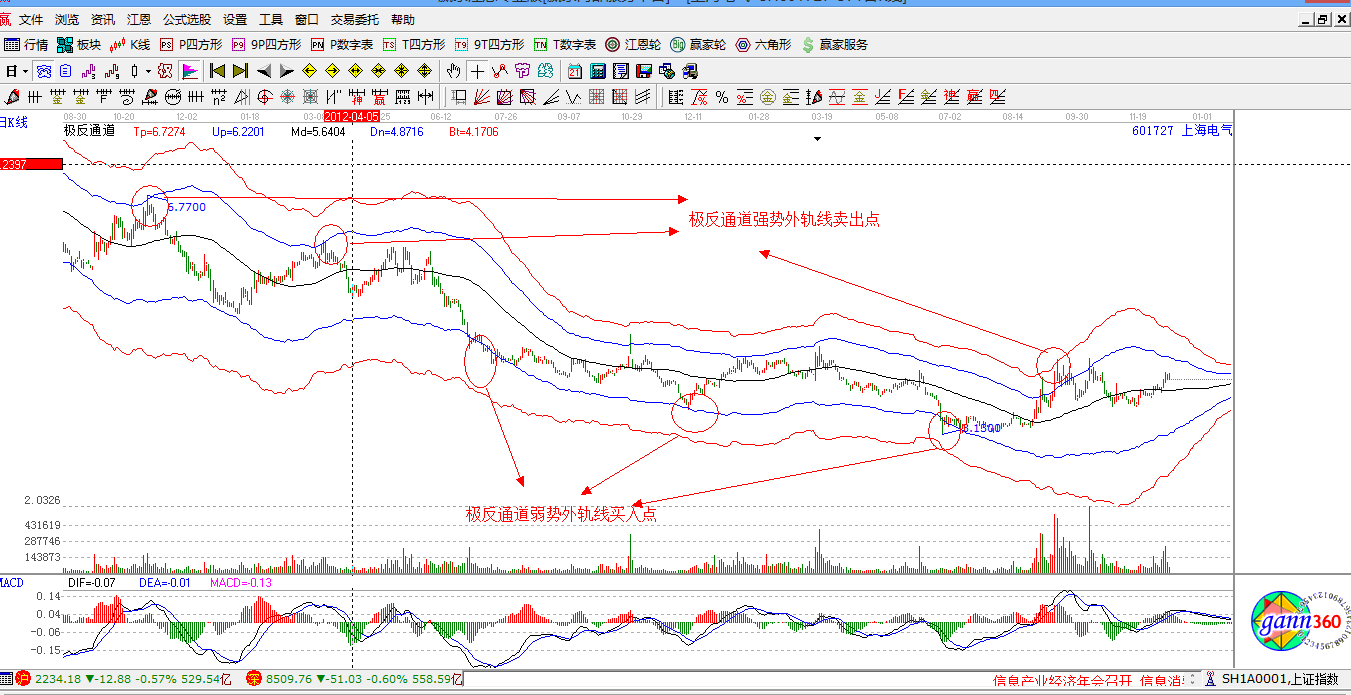The image size is (1351, 695).
Task: Click the 赢家服务 button
Action: (x=834, y=45)
